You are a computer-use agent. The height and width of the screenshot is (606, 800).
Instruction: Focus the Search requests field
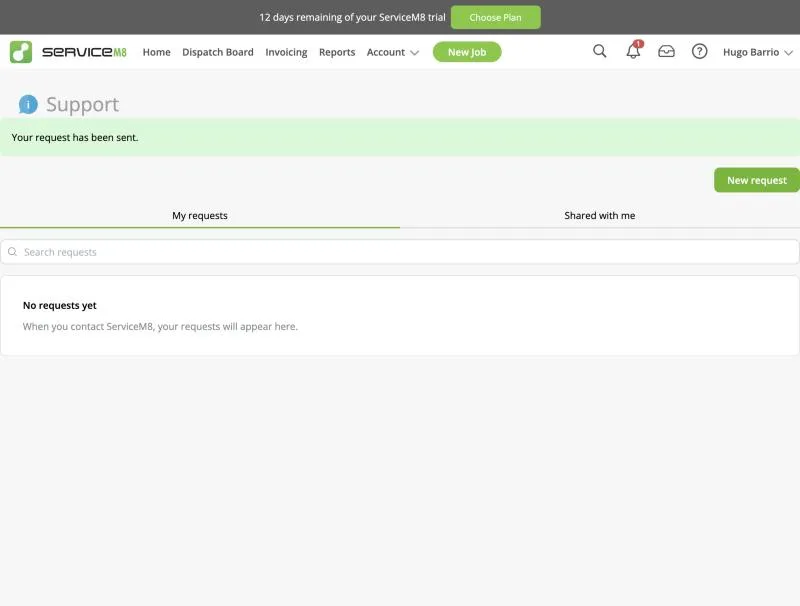click(x=400, y=252)
